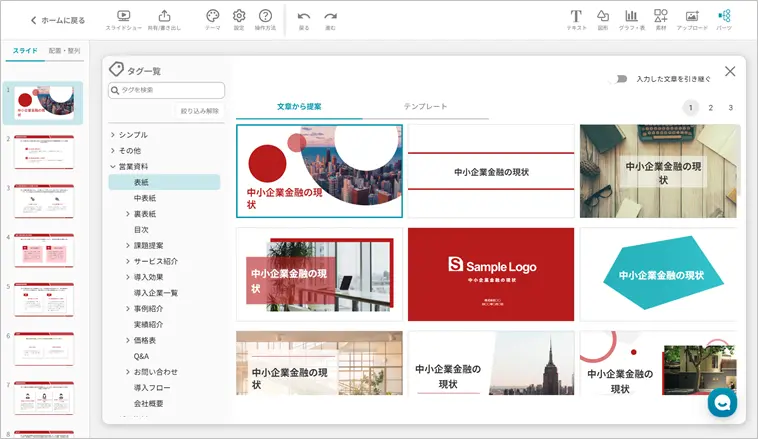
Task: Choose the white template with red lines
Action: [x=491, y=171]
